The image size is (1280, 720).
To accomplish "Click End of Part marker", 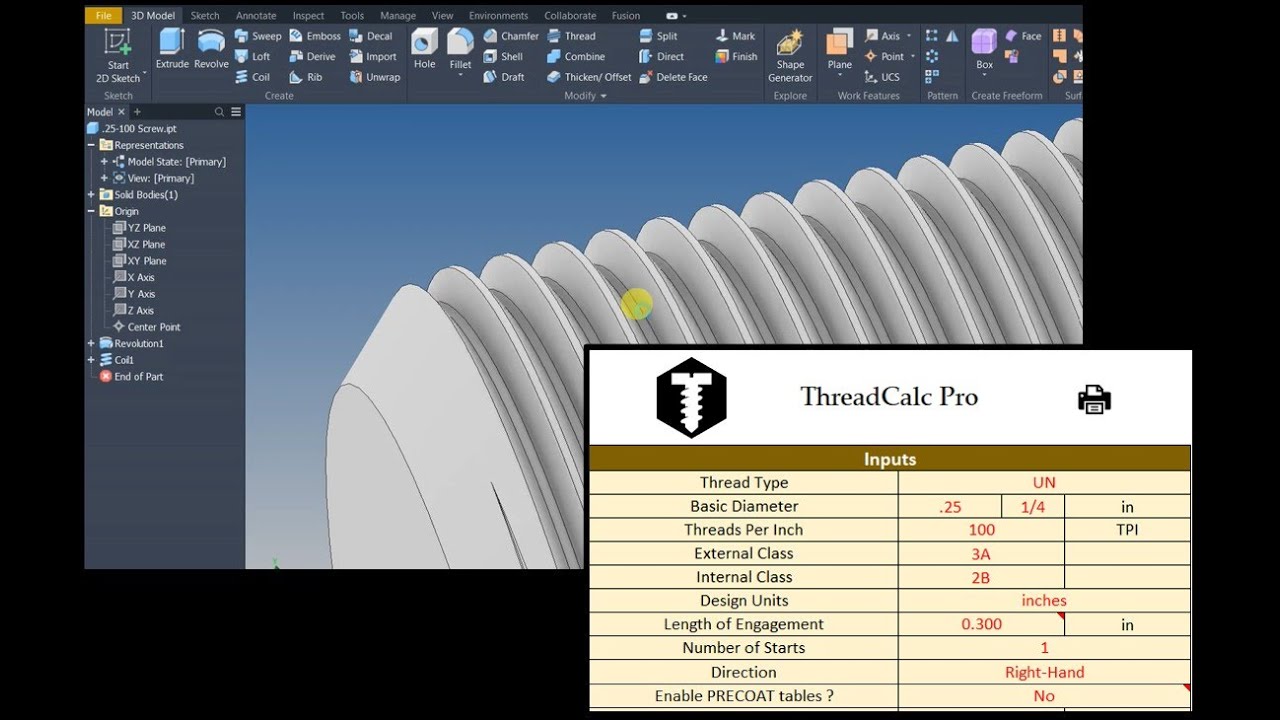I will 132,377.
